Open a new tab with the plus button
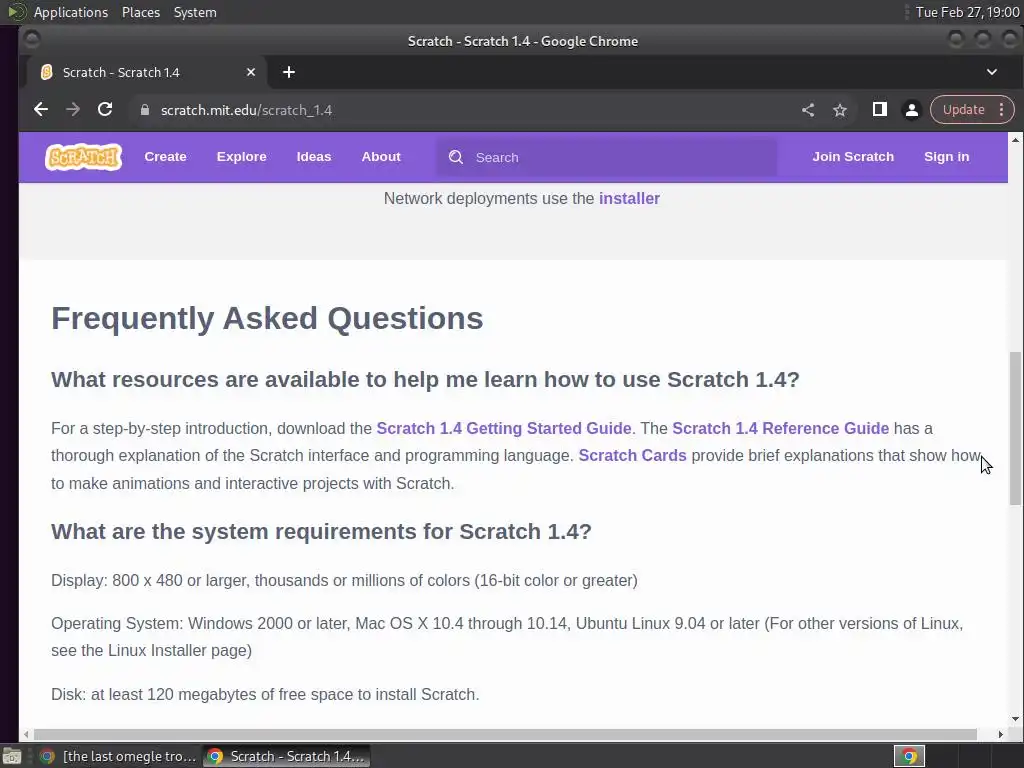Screen dimensions: 1024x768 coord(289,72)
